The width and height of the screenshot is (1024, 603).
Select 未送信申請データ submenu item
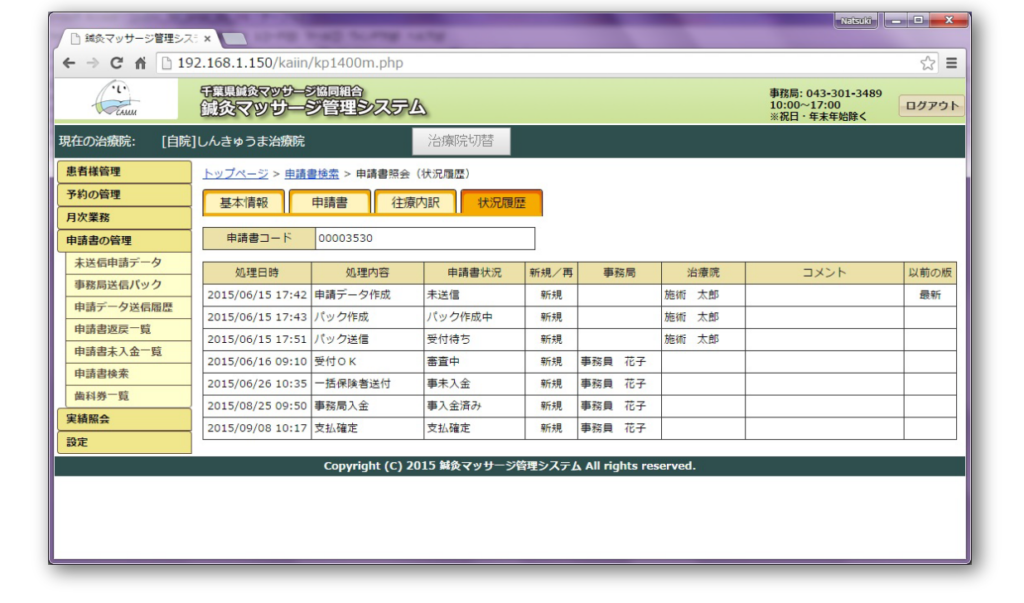pyautogui.click(x=128, y=263)
